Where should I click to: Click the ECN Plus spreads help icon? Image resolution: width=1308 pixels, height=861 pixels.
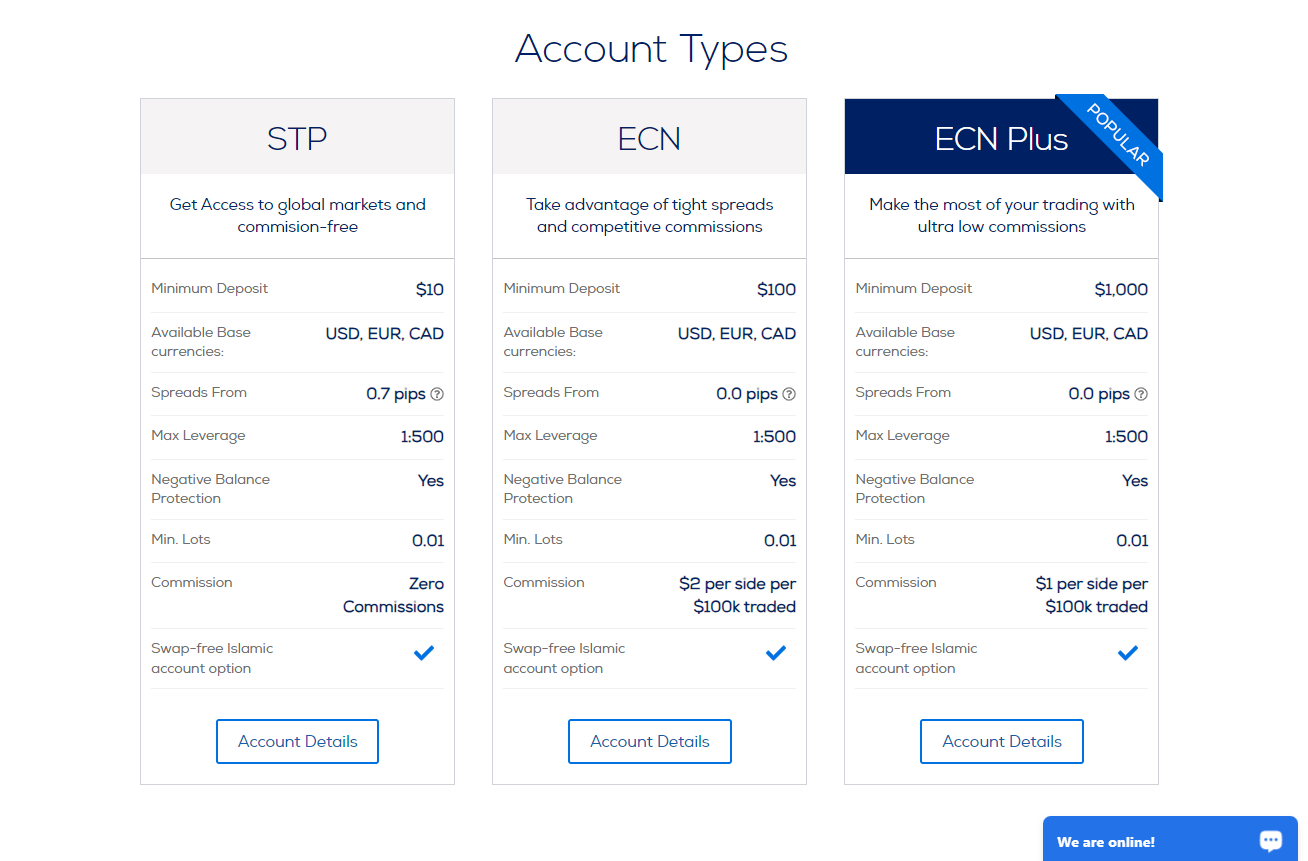pyautogui.click(x=1141, y=394)
